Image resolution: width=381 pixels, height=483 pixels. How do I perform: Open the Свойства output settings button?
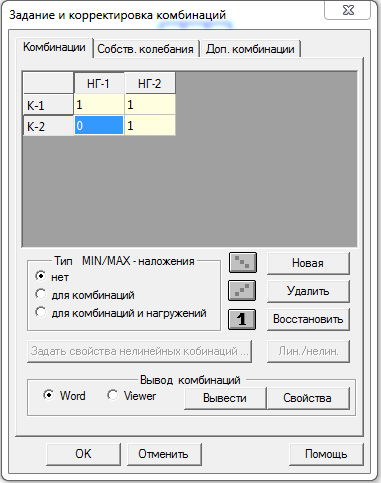pos(308,398)
